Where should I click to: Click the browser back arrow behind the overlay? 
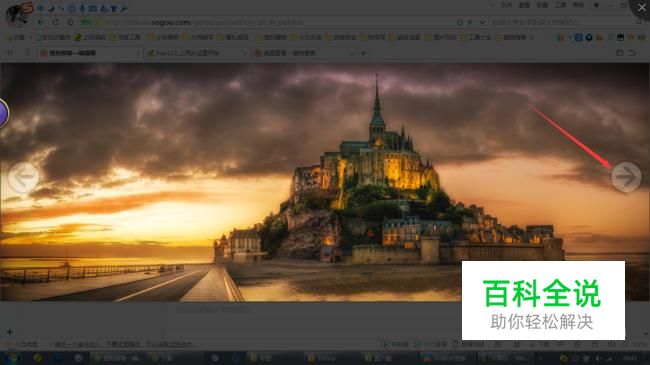click(41, 22)
